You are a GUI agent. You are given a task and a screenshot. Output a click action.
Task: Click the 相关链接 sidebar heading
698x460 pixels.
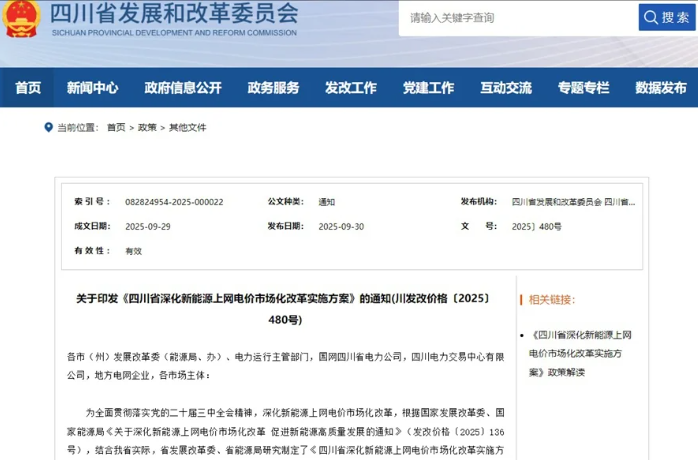click(552, 299)
